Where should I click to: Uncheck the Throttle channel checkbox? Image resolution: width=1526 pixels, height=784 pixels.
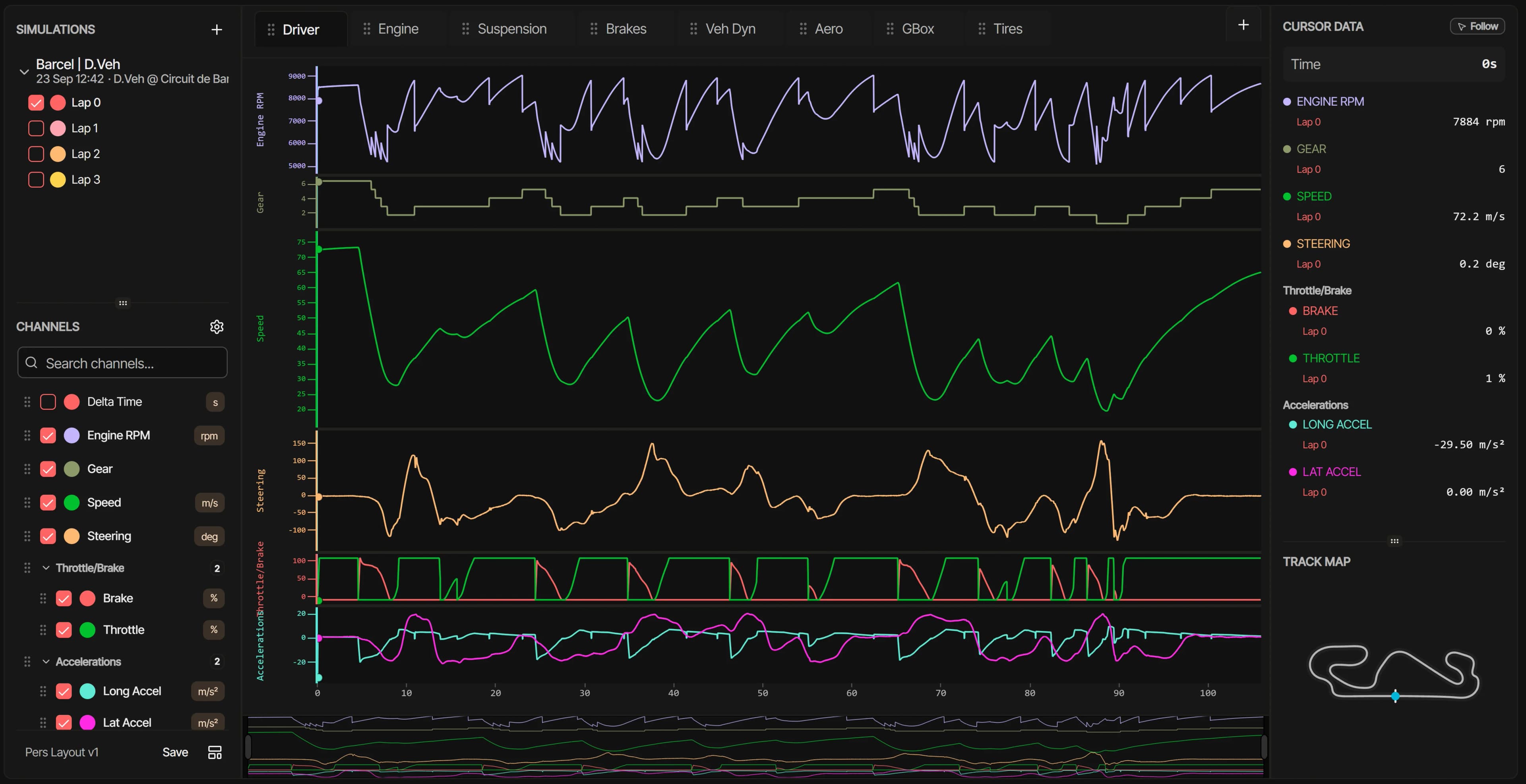[64, 630]
